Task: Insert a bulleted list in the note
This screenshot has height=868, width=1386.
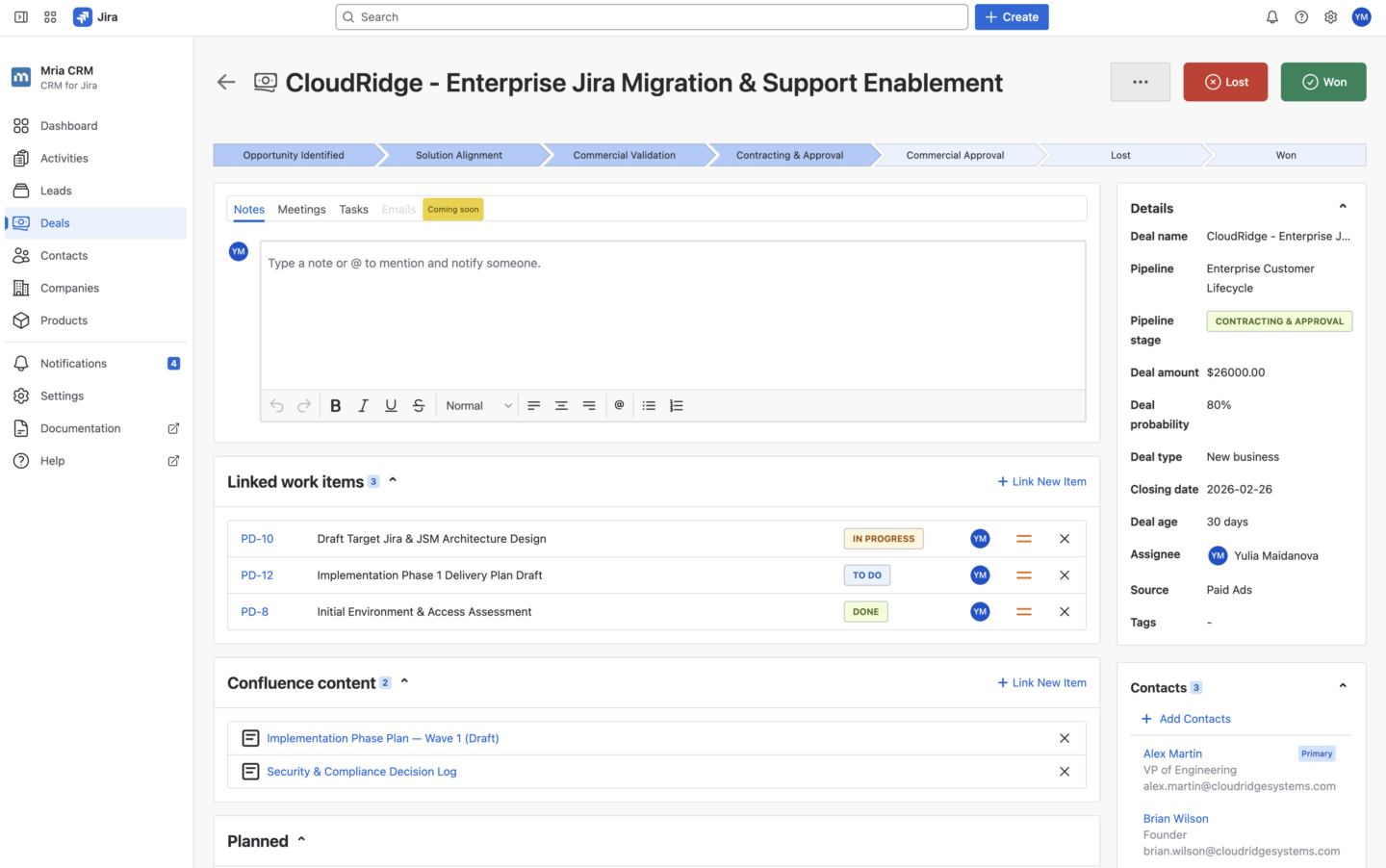Action: tap(649, 405)
